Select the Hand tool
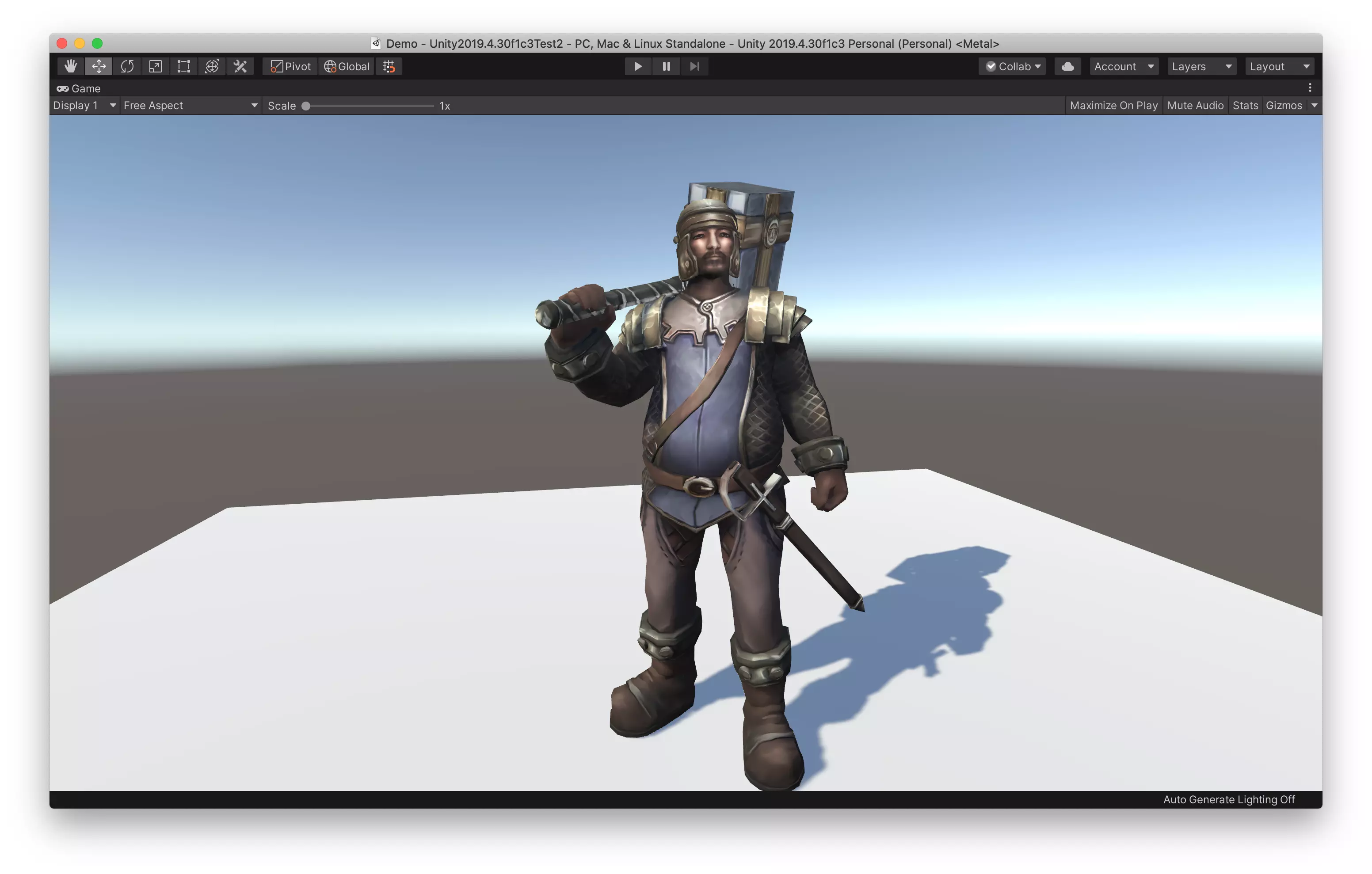The width and height of the screenshot is (1372, 874). click(x=71, y=67)
